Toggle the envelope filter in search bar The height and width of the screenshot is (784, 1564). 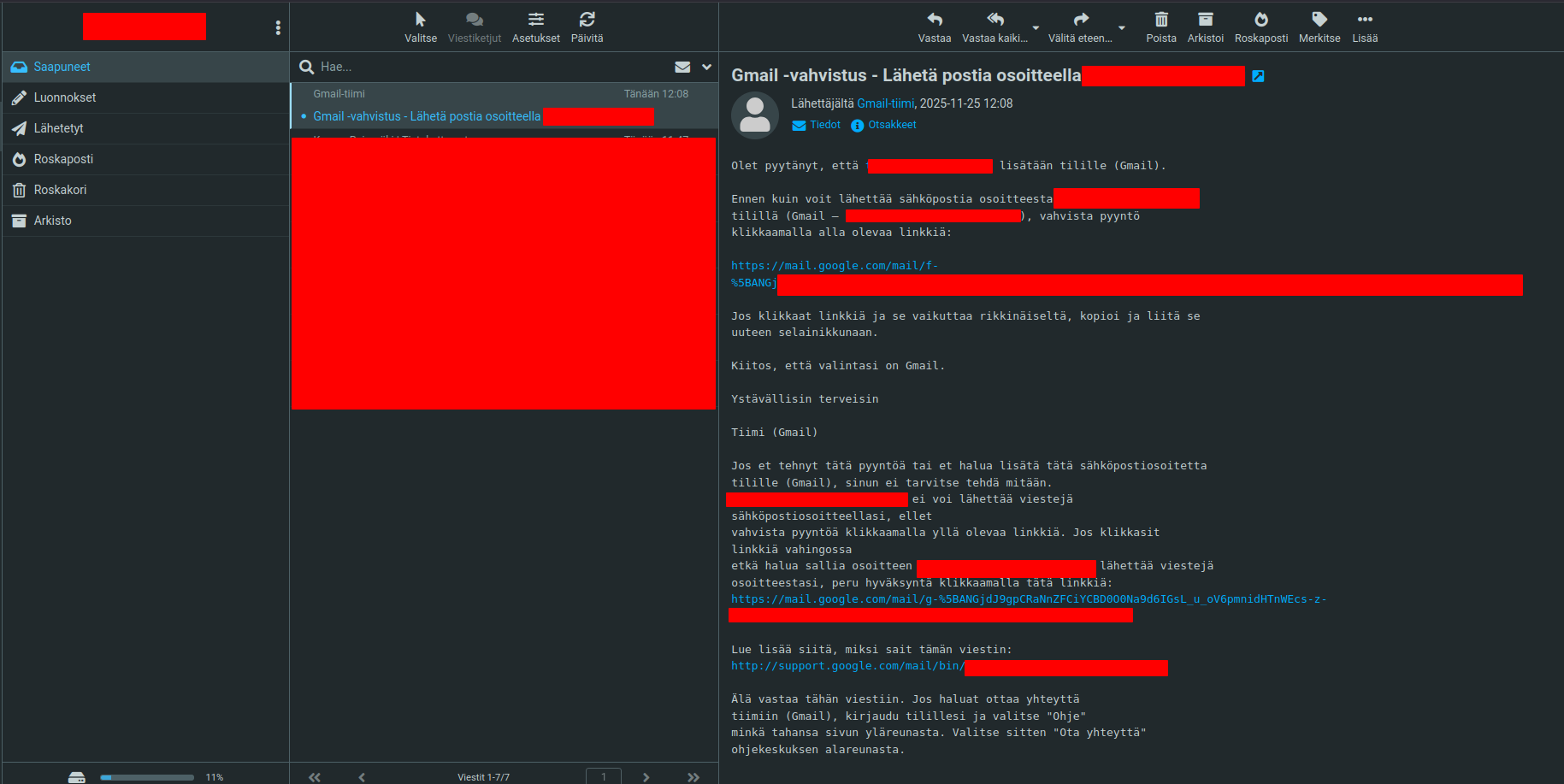682,67
